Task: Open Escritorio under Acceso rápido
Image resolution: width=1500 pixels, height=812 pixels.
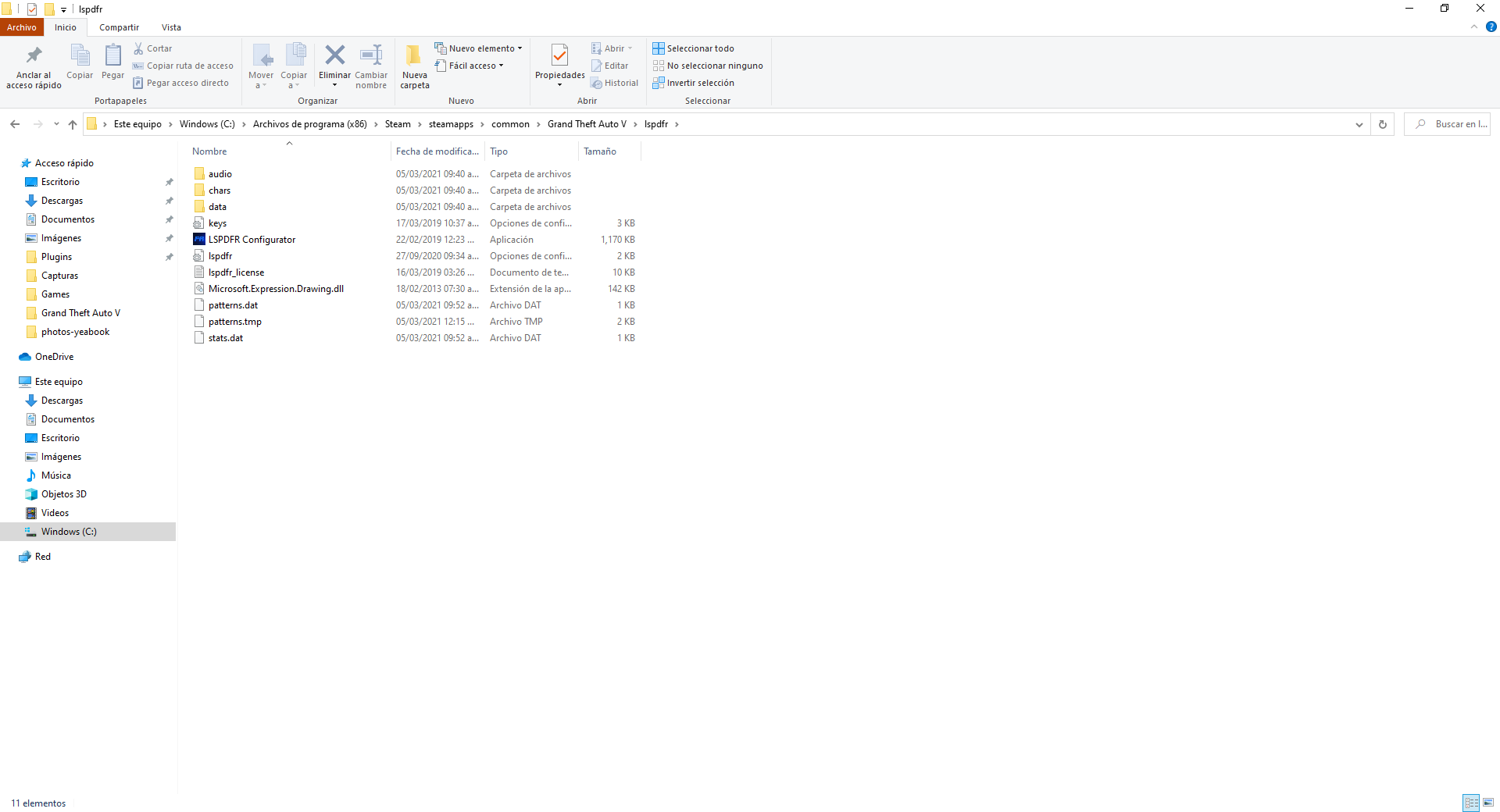Action: point(60,182)
